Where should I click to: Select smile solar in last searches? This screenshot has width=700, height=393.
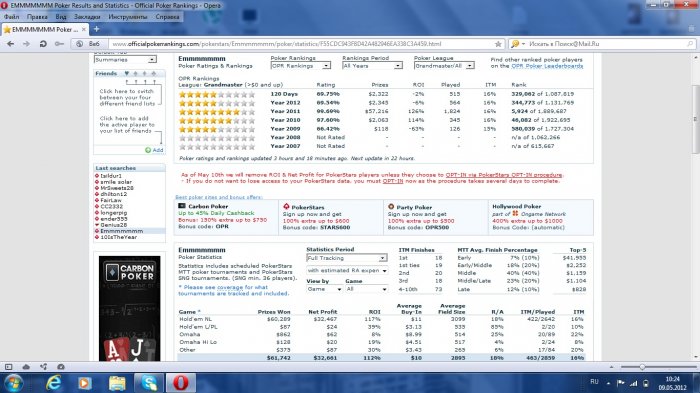(x=116, y=182)
